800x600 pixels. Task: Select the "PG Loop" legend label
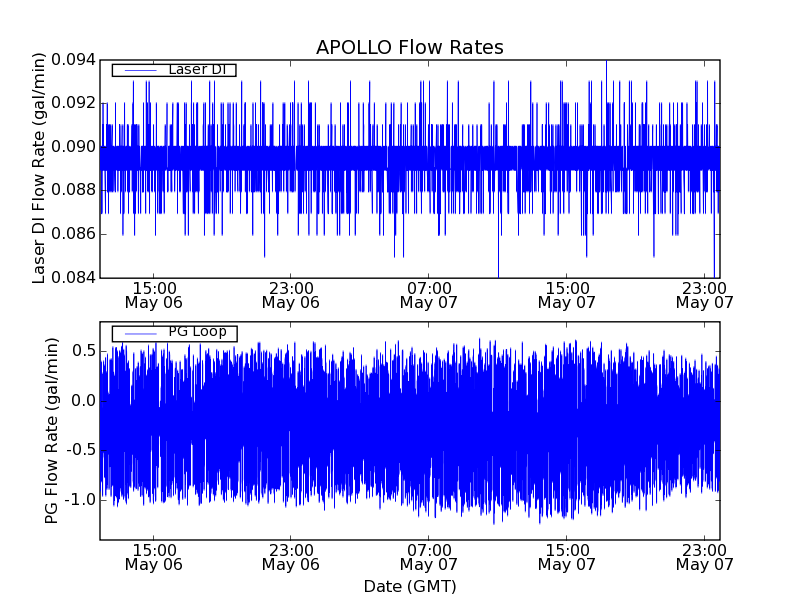197,332
